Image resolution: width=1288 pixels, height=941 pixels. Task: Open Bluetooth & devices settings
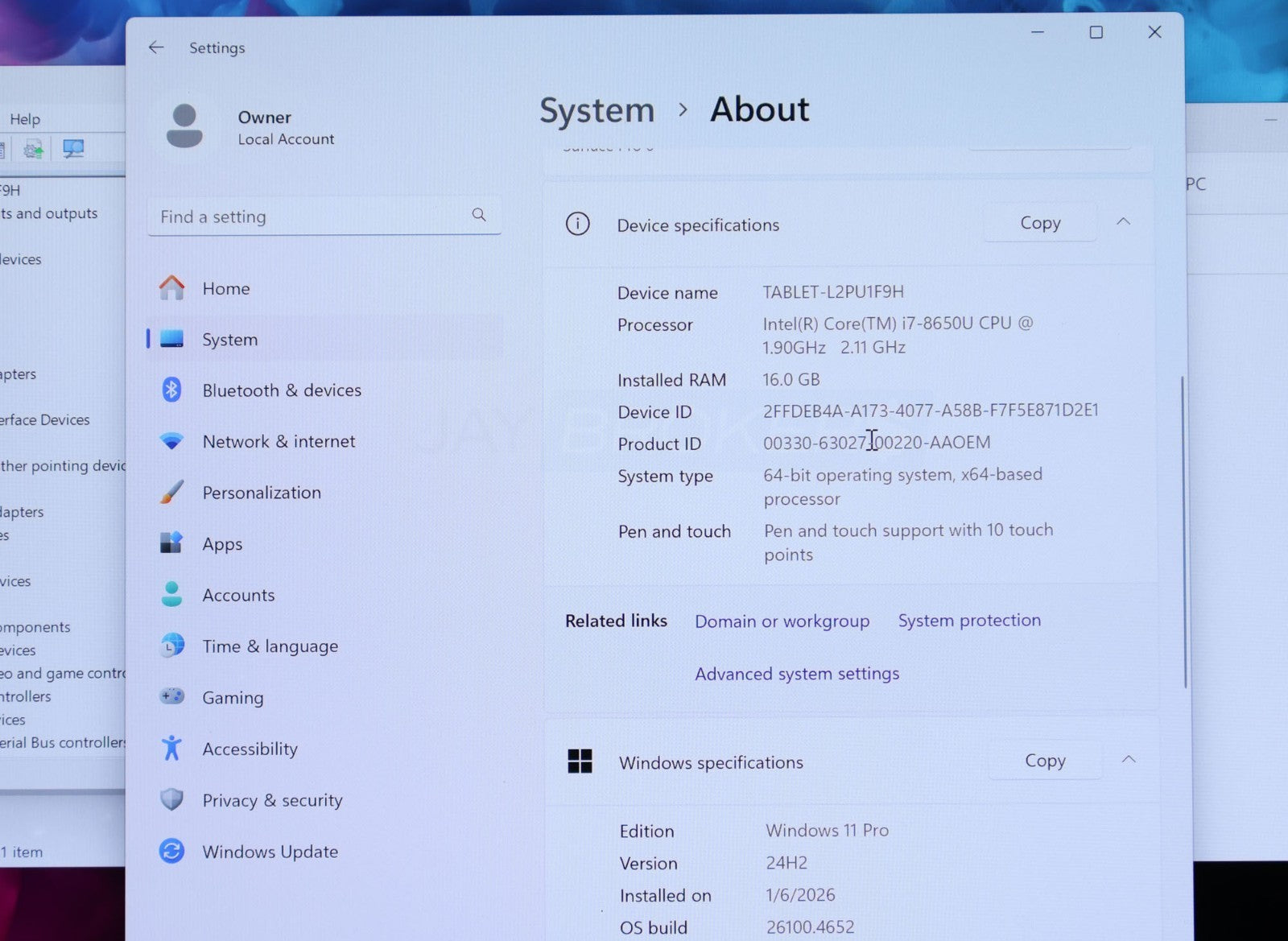coord(281,390)
